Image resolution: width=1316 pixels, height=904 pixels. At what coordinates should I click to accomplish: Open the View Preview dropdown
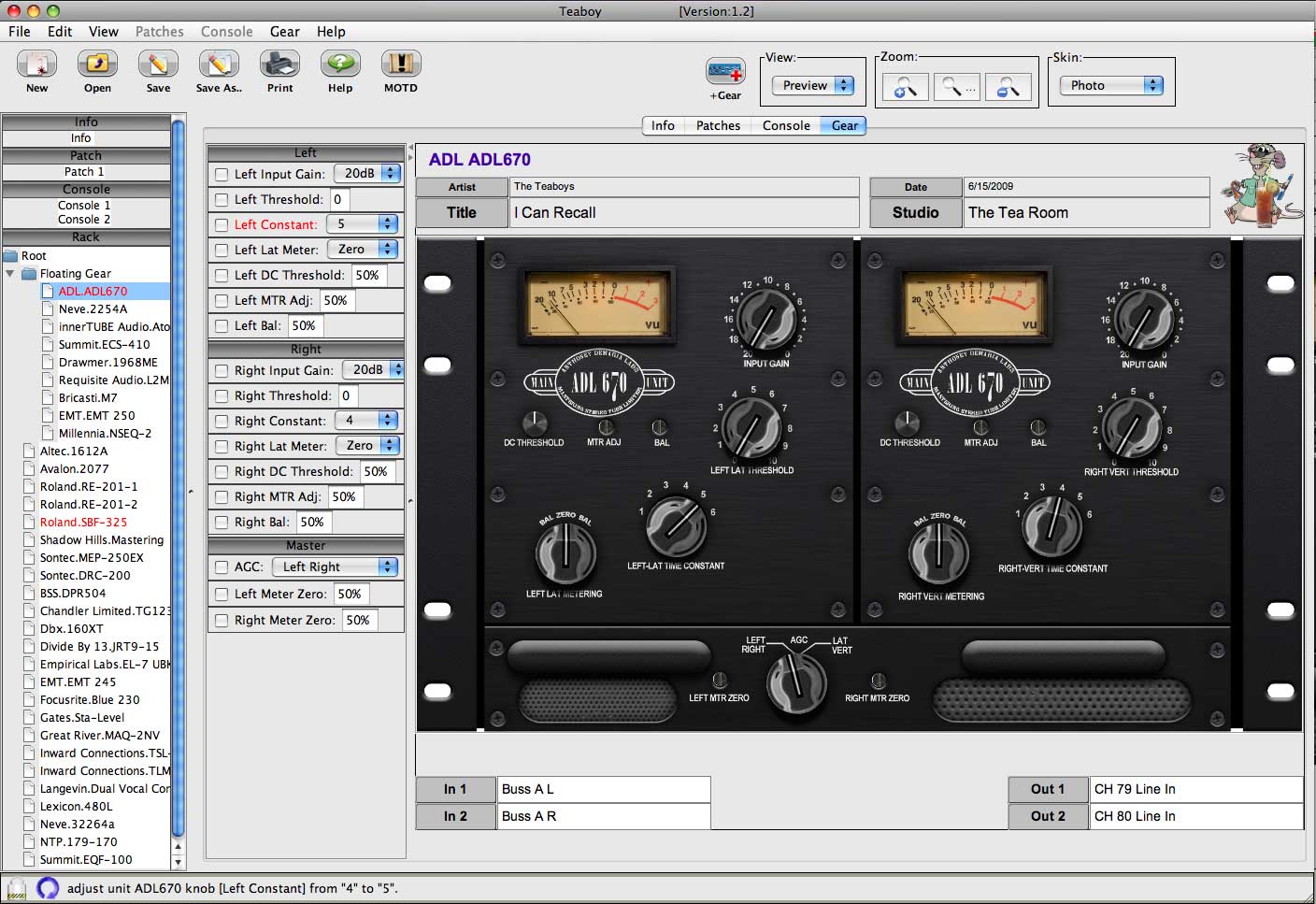(x=813, y=85)
